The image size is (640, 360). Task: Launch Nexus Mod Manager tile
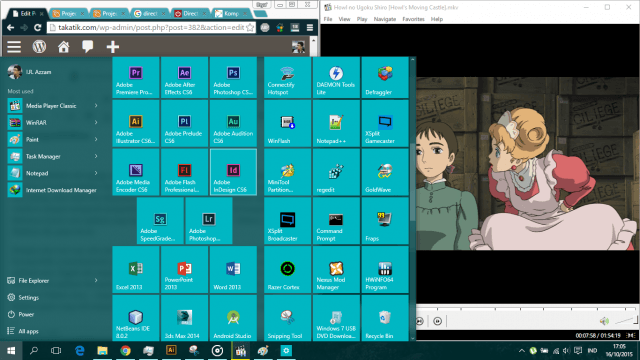tap(336, 269)
